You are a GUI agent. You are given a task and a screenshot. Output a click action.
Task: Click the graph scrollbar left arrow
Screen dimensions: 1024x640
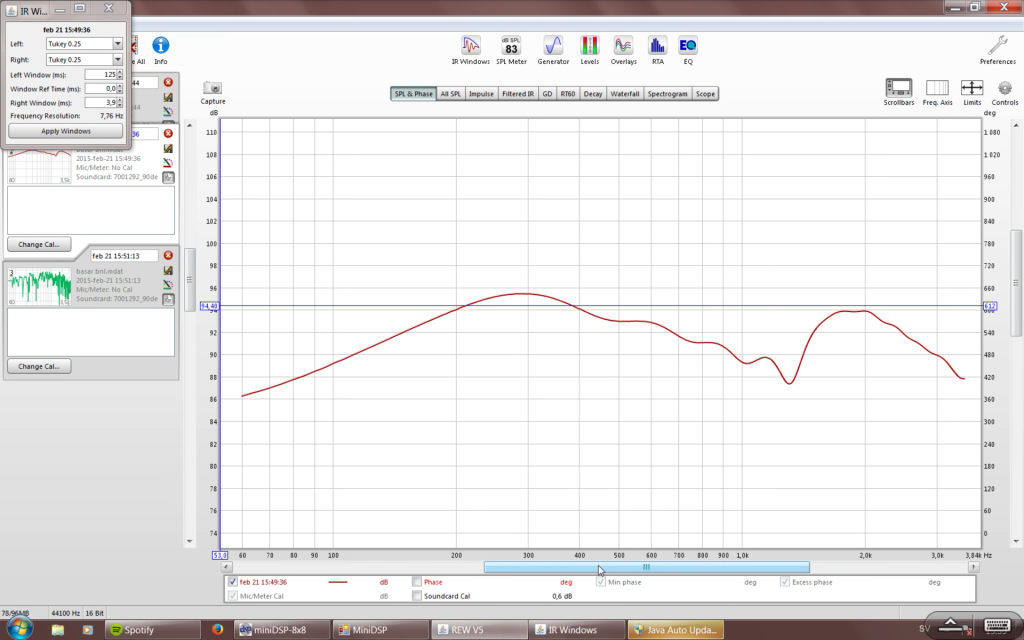click(x=227, y=567)
